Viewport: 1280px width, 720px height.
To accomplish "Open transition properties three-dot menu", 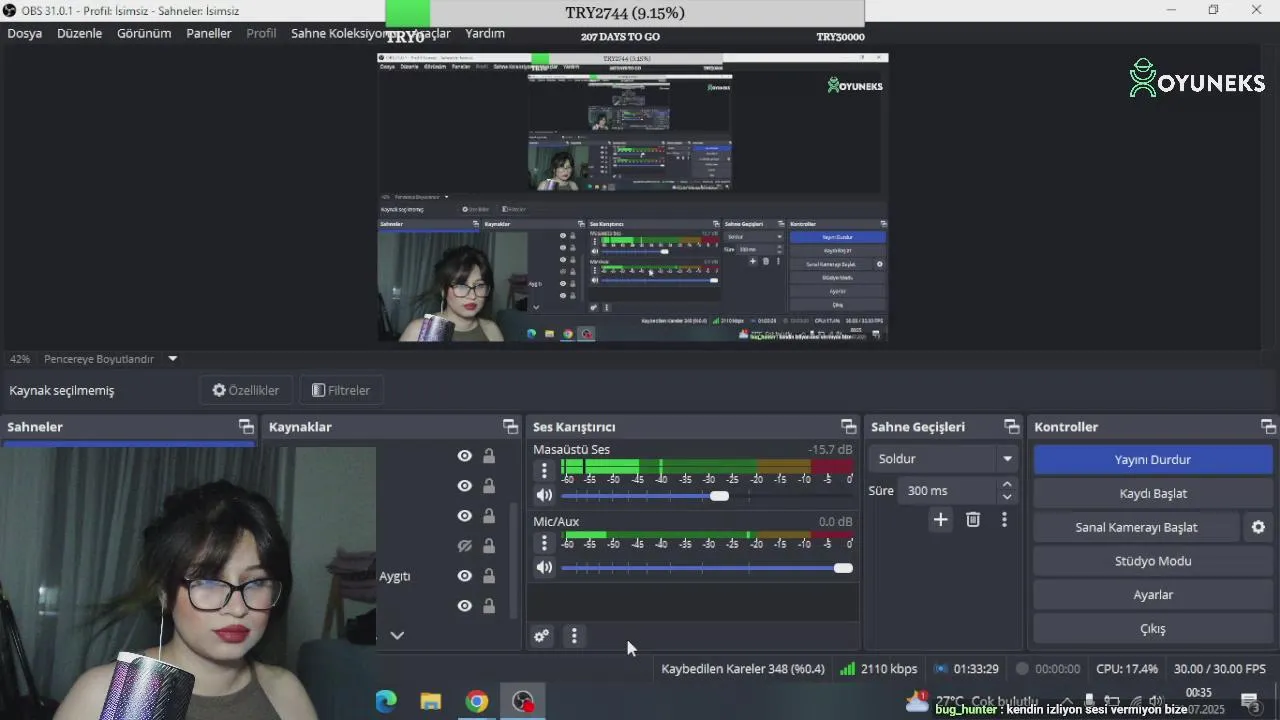I will [1004, 520].
